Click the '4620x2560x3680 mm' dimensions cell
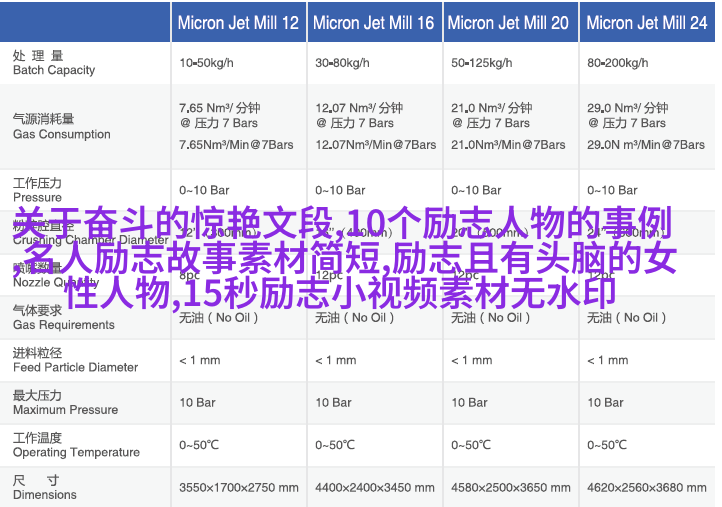Image resolution: width=722 pixels, height=507 pixels. 646,487
